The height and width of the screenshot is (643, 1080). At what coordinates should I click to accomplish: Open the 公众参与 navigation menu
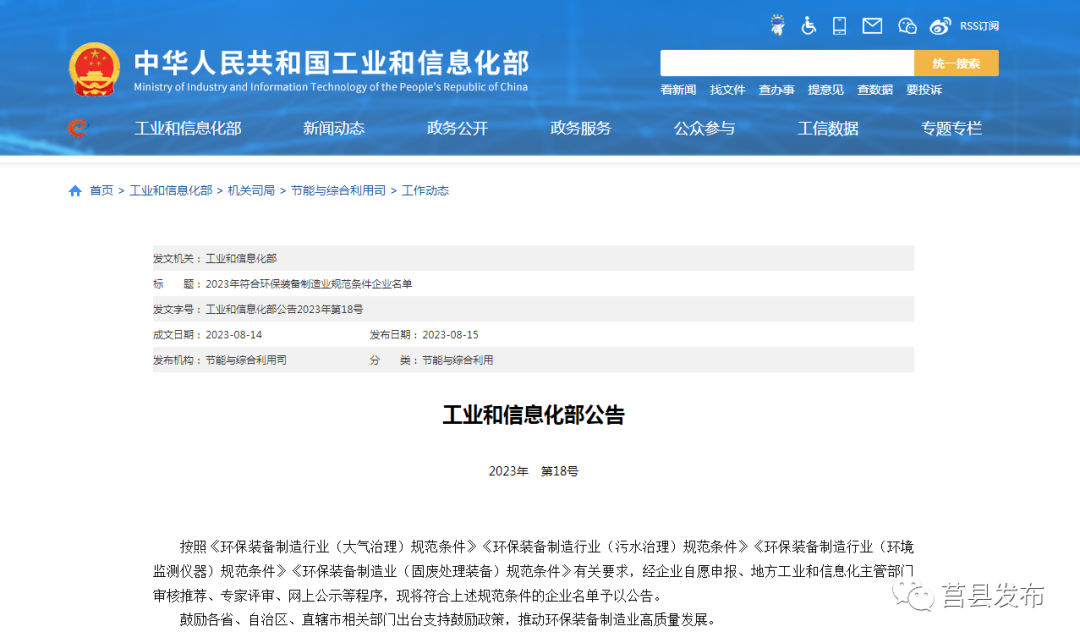[704, 128]
